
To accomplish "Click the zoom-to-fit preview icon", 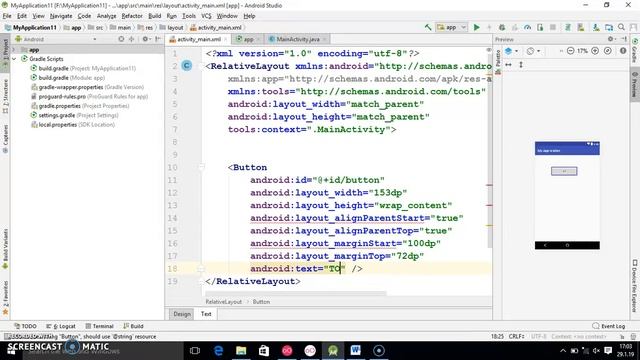I will point(608,51).
